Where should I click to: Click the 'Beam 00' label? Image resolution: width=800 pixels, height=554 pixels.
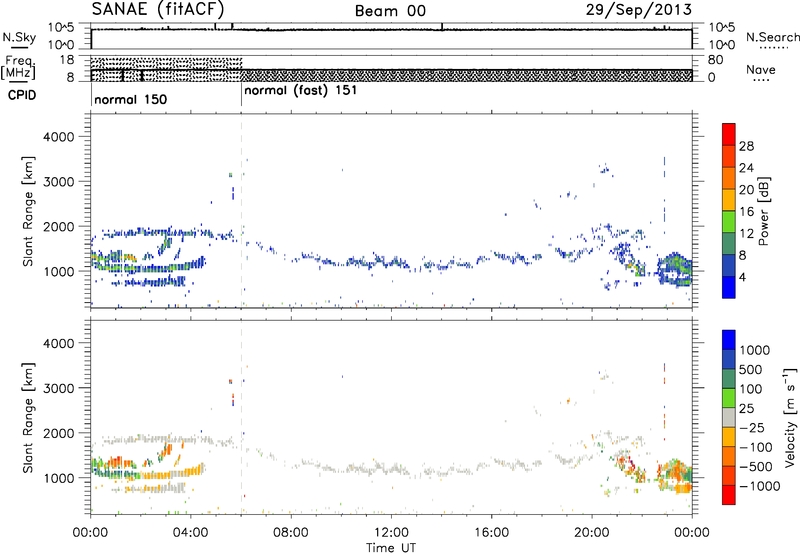coord(390,11)
